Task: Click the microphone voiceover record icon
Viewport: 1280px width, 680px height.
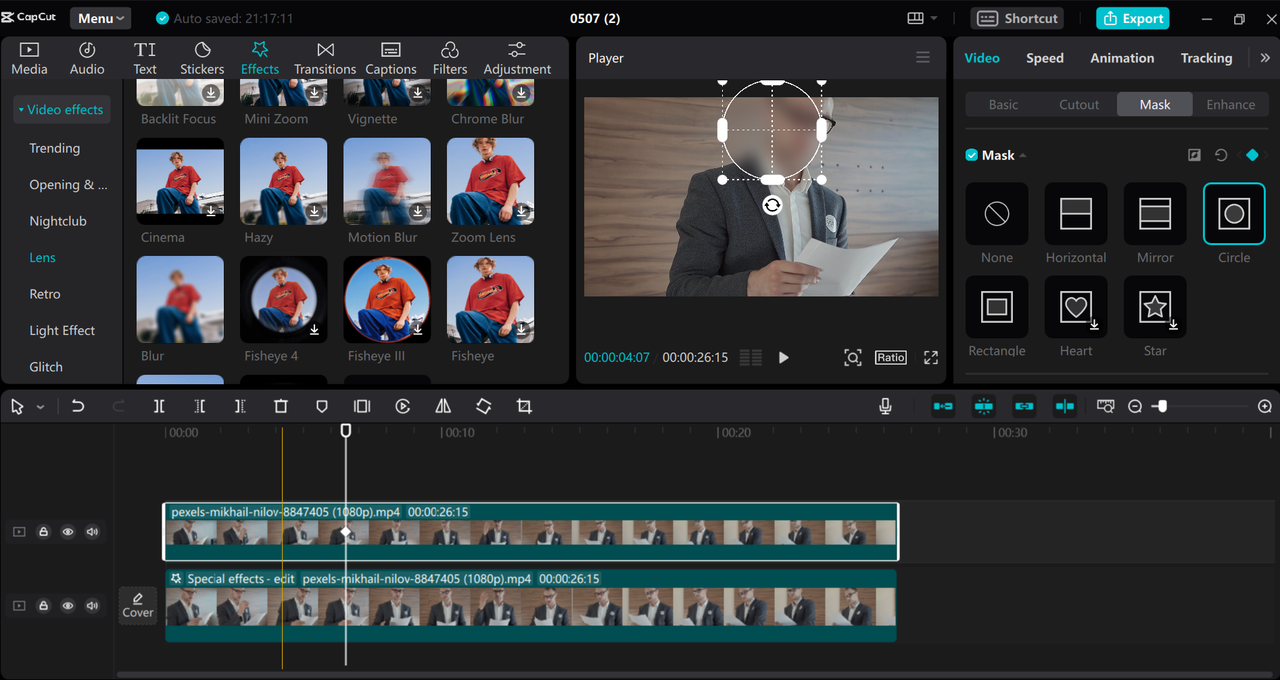Action: pos(885,406)
